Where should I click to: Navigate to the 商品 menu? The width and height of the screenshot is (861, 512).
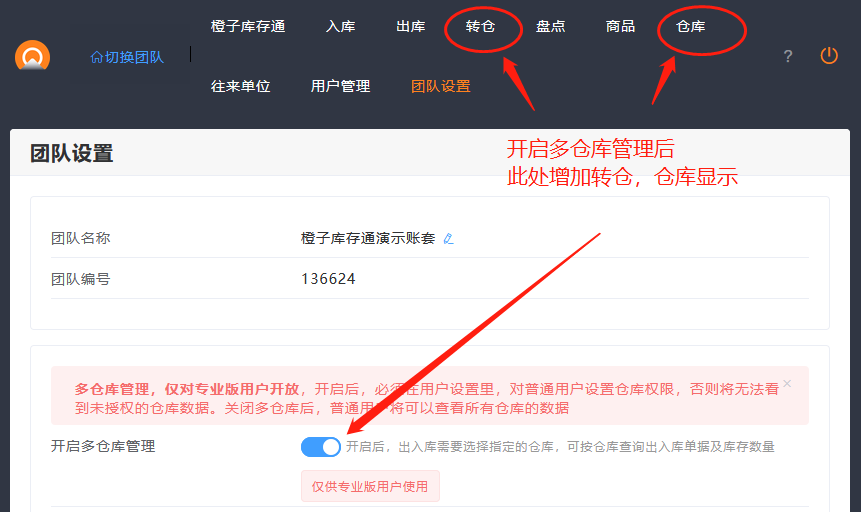tap(620, 27)
